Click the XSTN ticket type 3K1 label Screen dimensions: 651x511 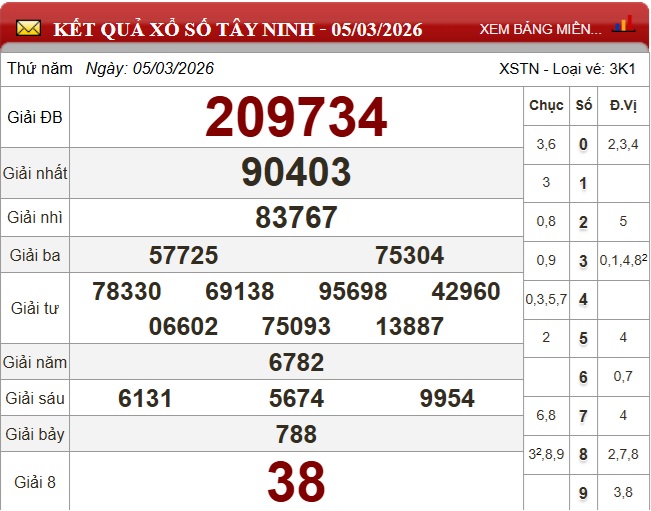(569, 69)
